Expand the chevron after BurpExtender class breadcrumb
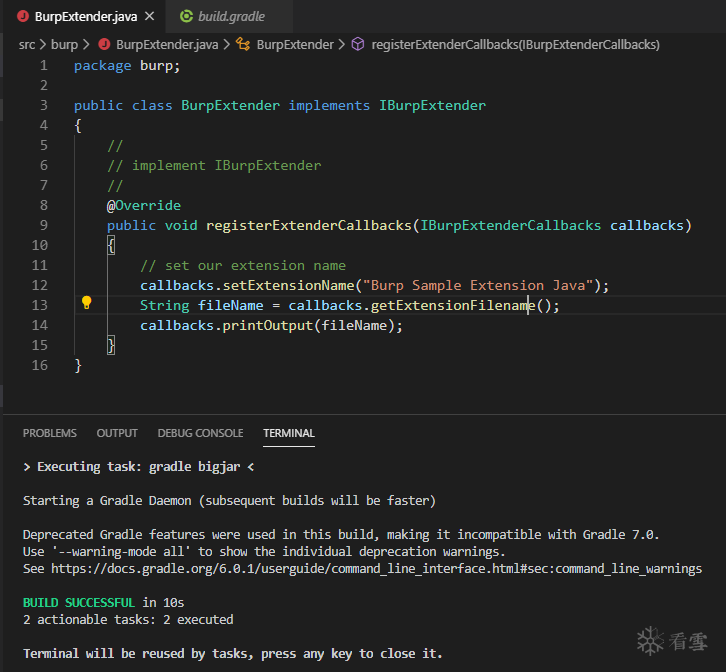This screenshot has width=726, height=672. [x=342, y=44]
